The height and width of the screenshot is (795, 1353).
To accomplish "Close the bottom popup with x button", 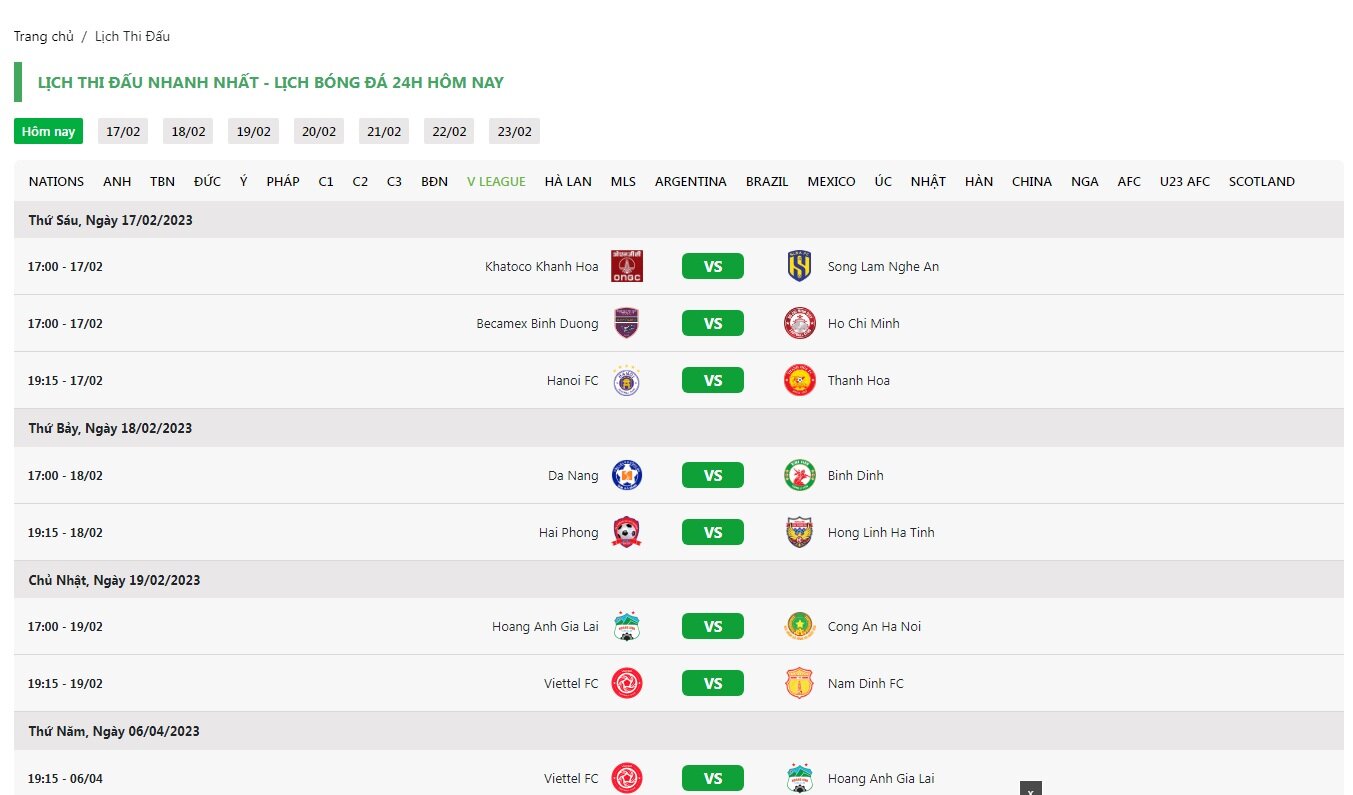I will pyautogui.click(x=1030, y=789).
